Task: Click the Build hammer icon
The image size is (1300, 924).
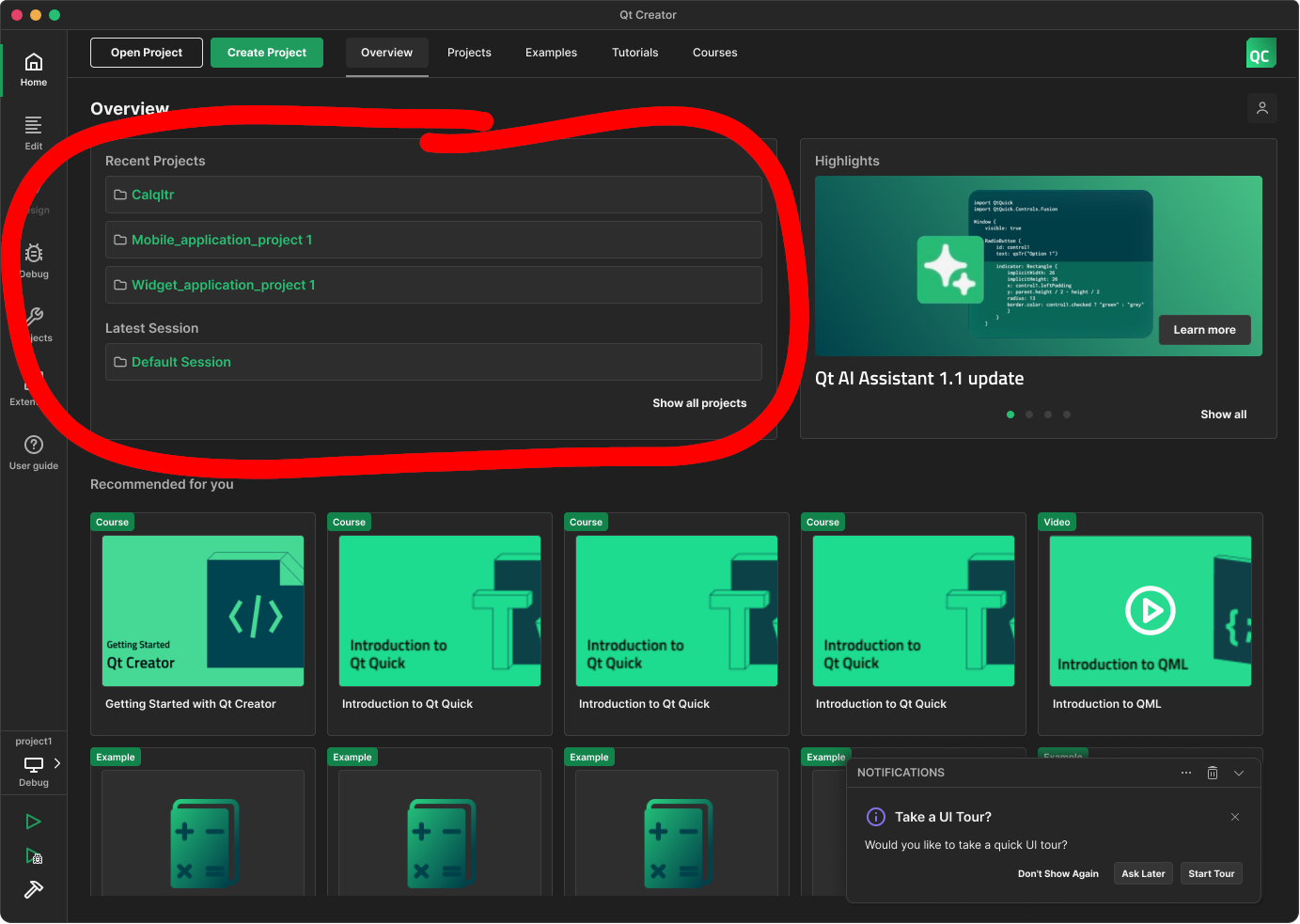Action: coord(34,889)
